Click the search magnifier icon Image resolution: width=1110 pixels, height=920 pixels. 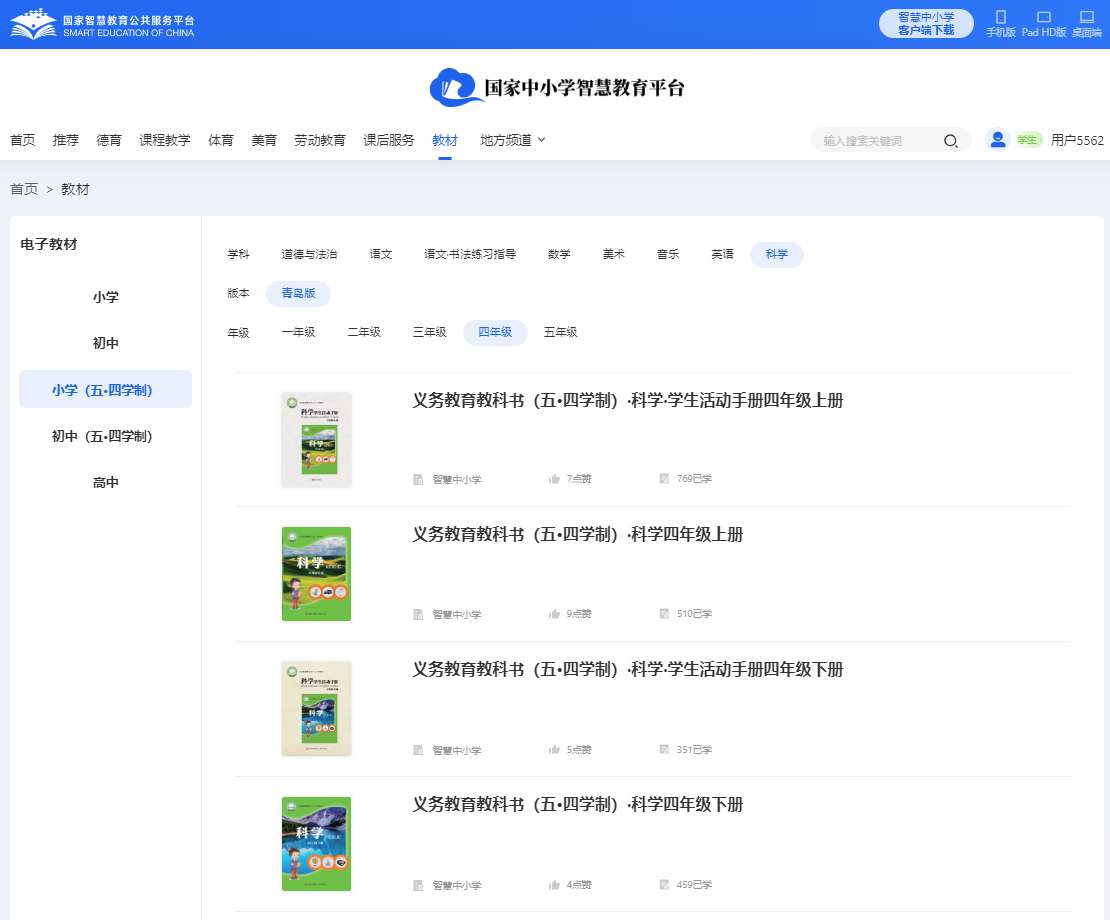(951, 141)
